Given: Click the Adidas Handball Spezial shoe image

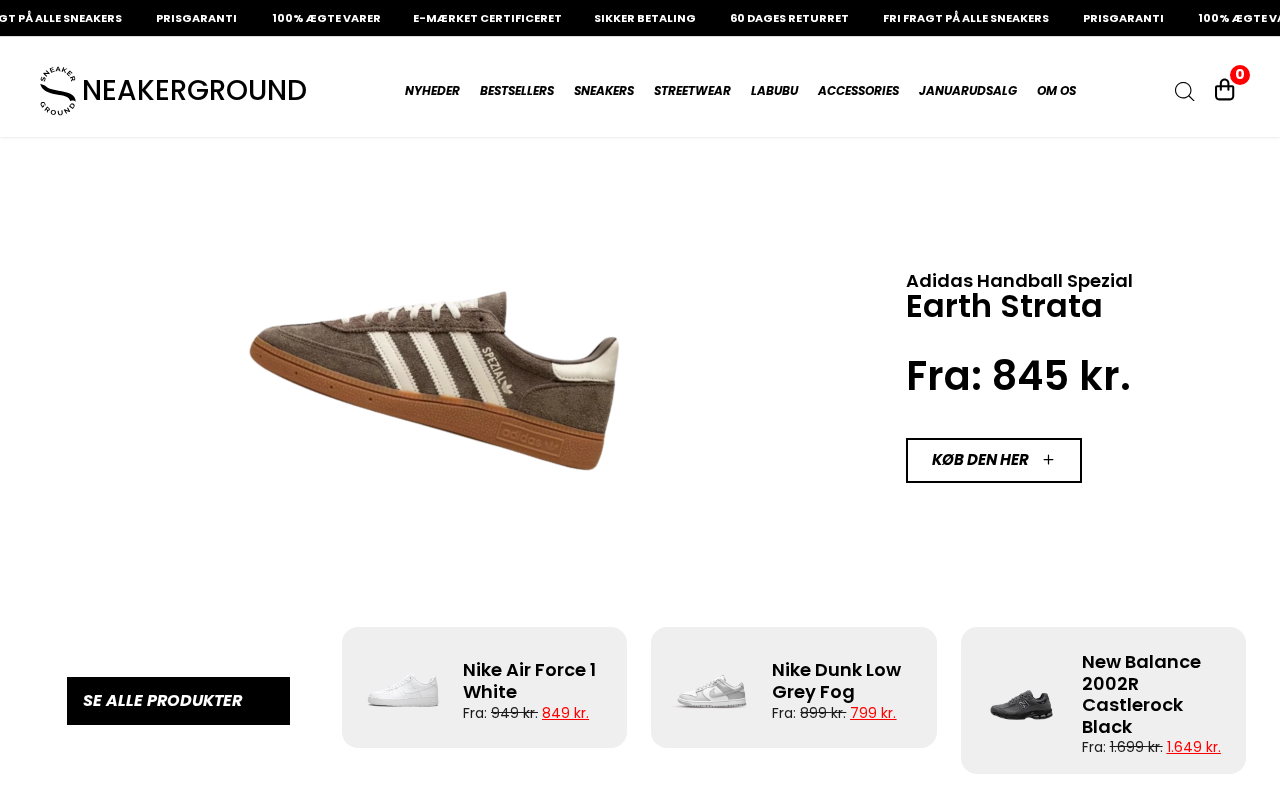Looking at the screenshot, I should coord(434,380).
